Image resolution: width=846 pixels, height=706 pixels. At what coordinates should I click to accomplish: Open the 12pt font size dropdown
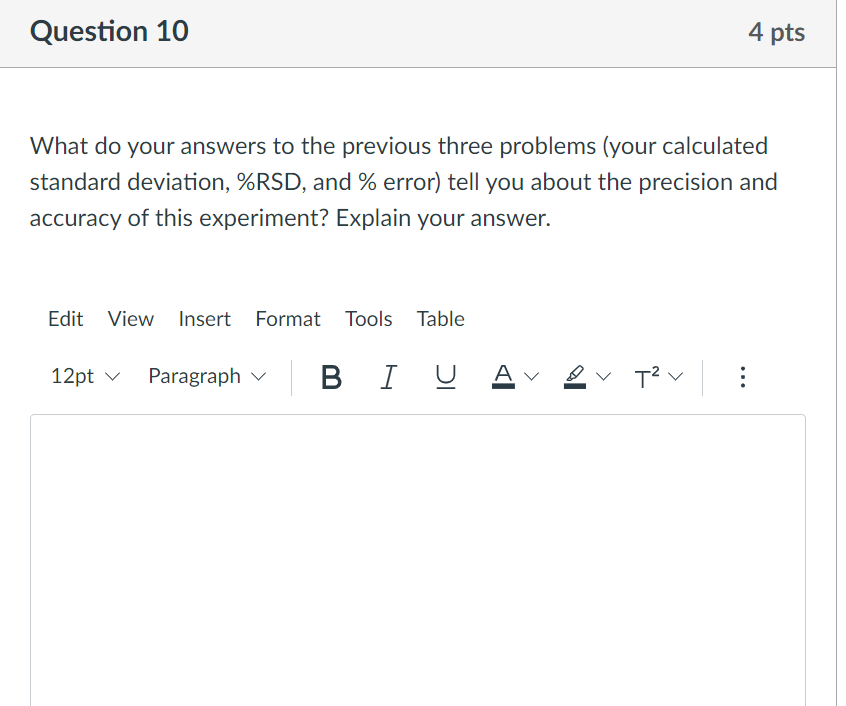coord(85,376)
